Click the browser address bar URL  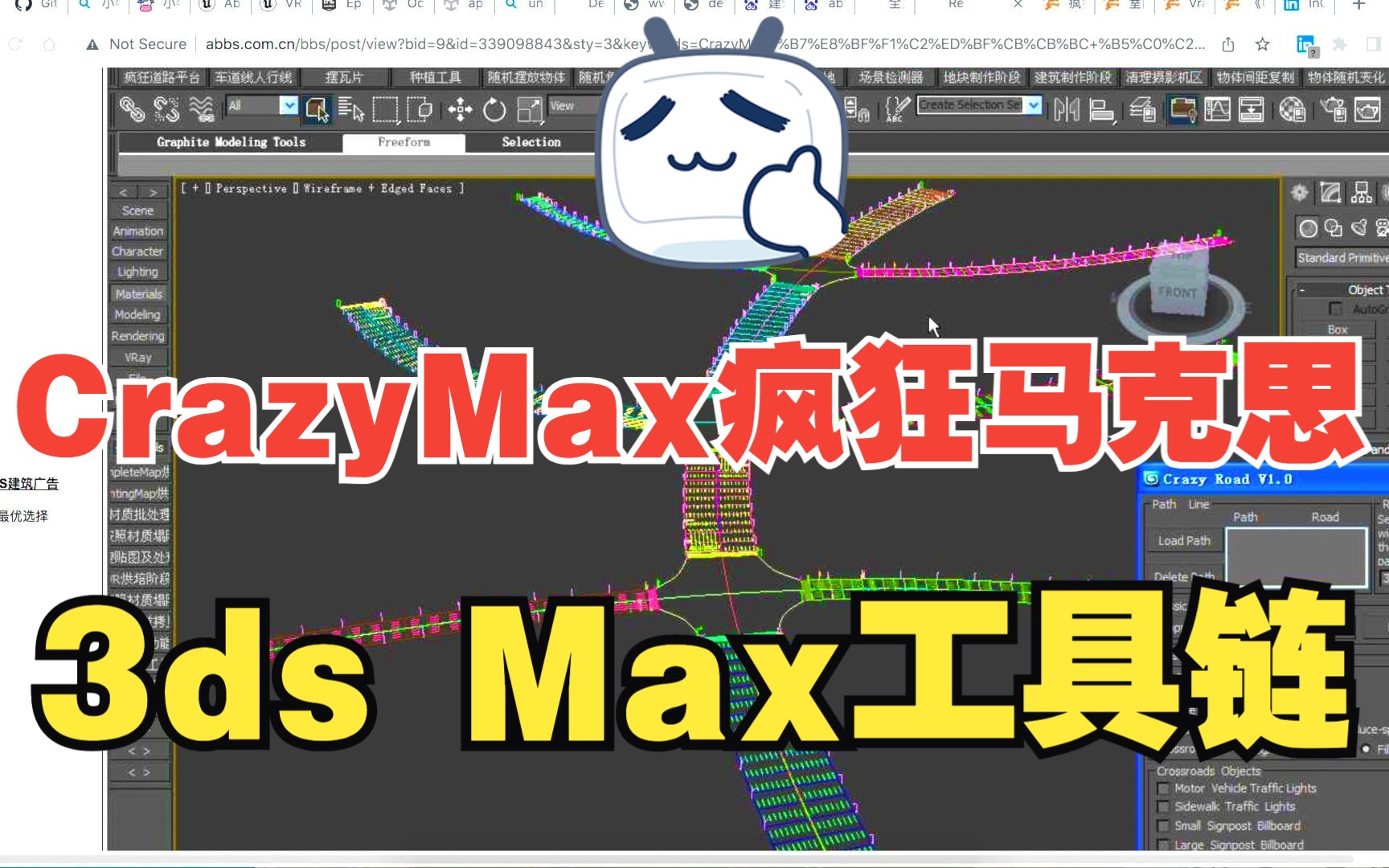[x=705, y=44]
